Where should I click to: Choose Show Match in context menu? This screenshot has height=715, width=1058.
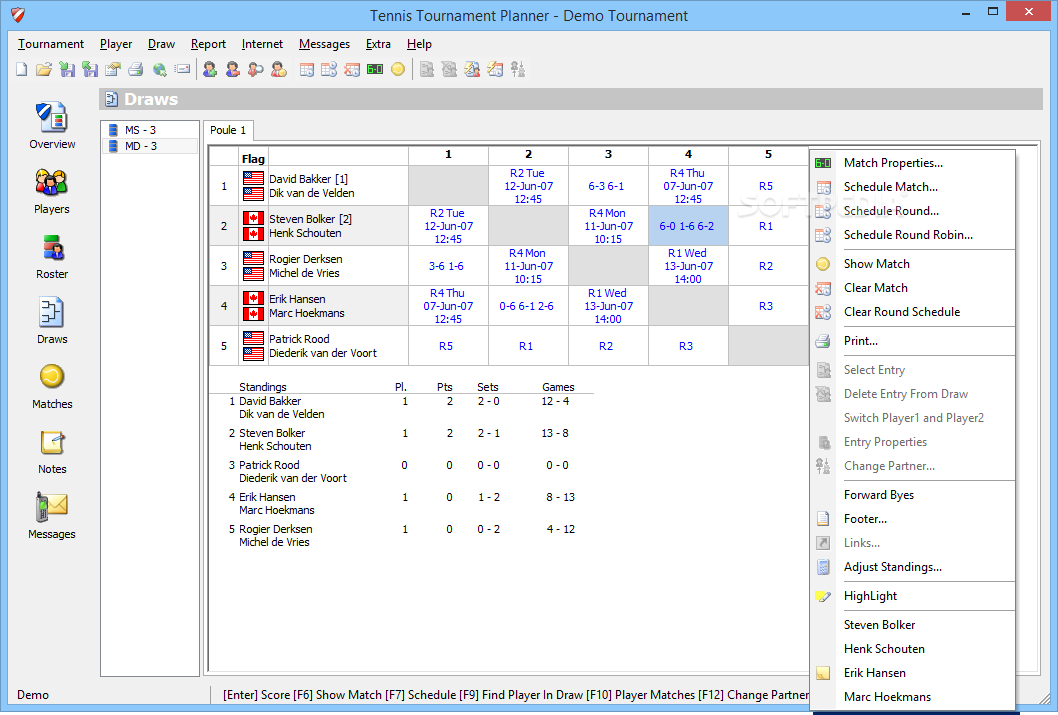pyautogui.click(x=912, y=264)
